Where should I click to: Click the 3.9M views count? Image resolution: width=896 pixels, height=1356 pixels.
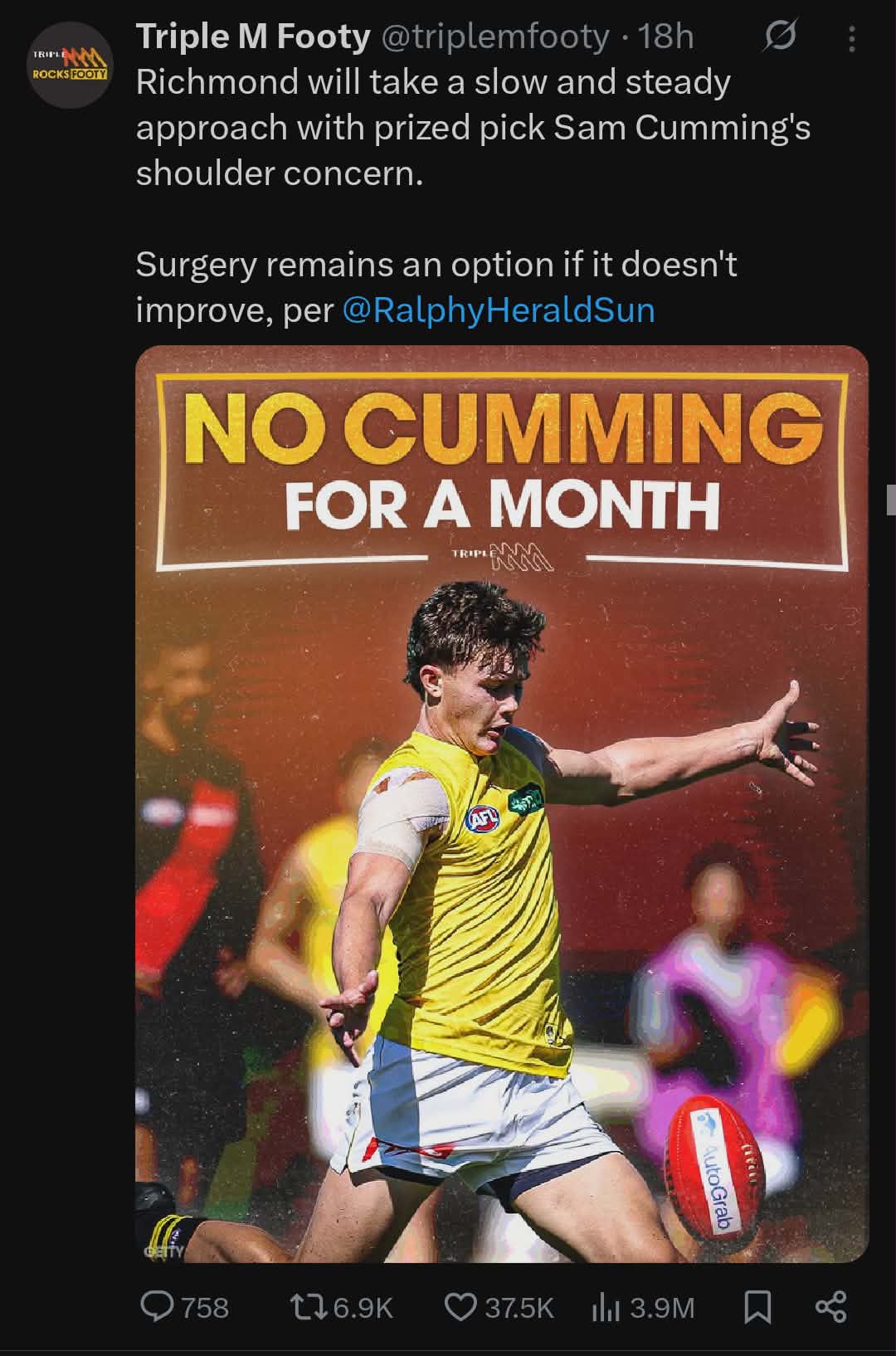[x=661, y=1309]
